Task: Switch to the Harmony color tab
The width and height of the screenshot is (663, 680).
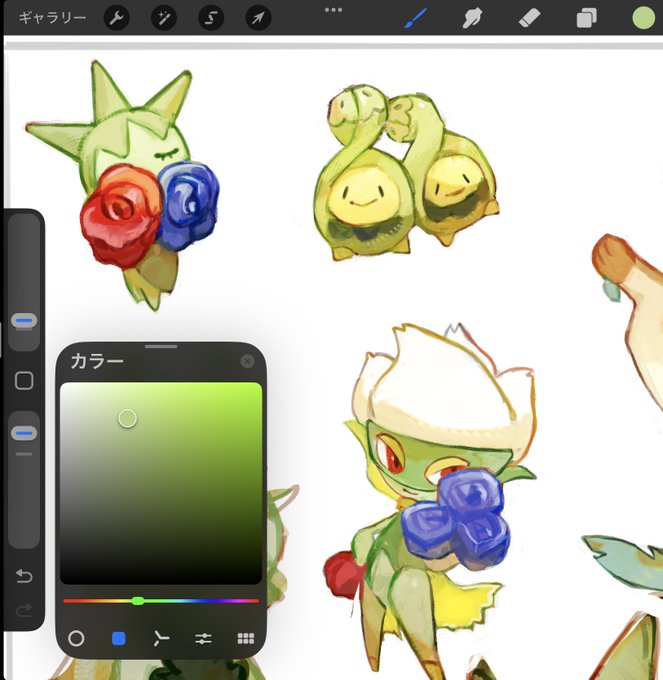Action: [161, 638]
